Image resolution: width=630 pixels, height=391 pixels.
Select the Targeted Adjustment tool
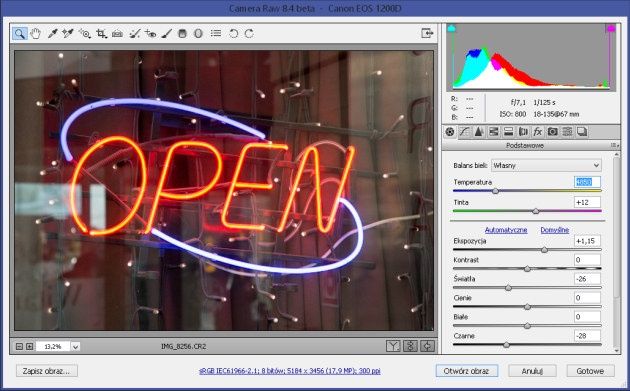click(85, 33)
